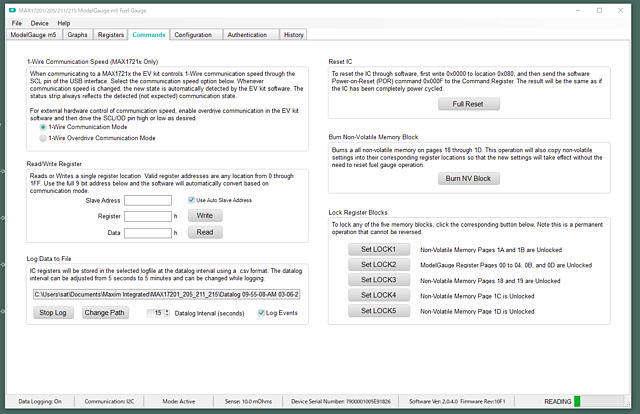This screenshot has height=414, width=640.
Task: Click the Slave Address input field
Action: click(148, 200)
